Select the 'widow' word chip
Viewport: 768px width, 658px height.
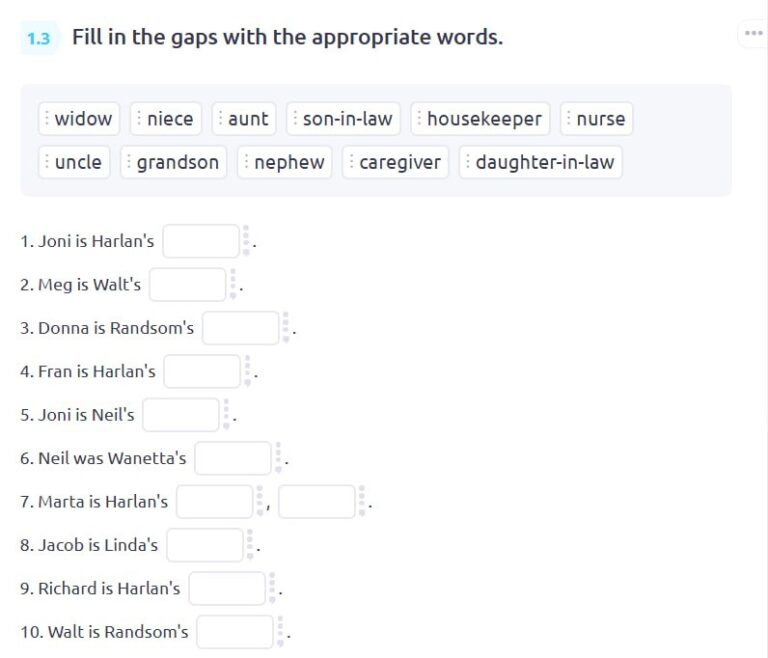click(79, 119)
